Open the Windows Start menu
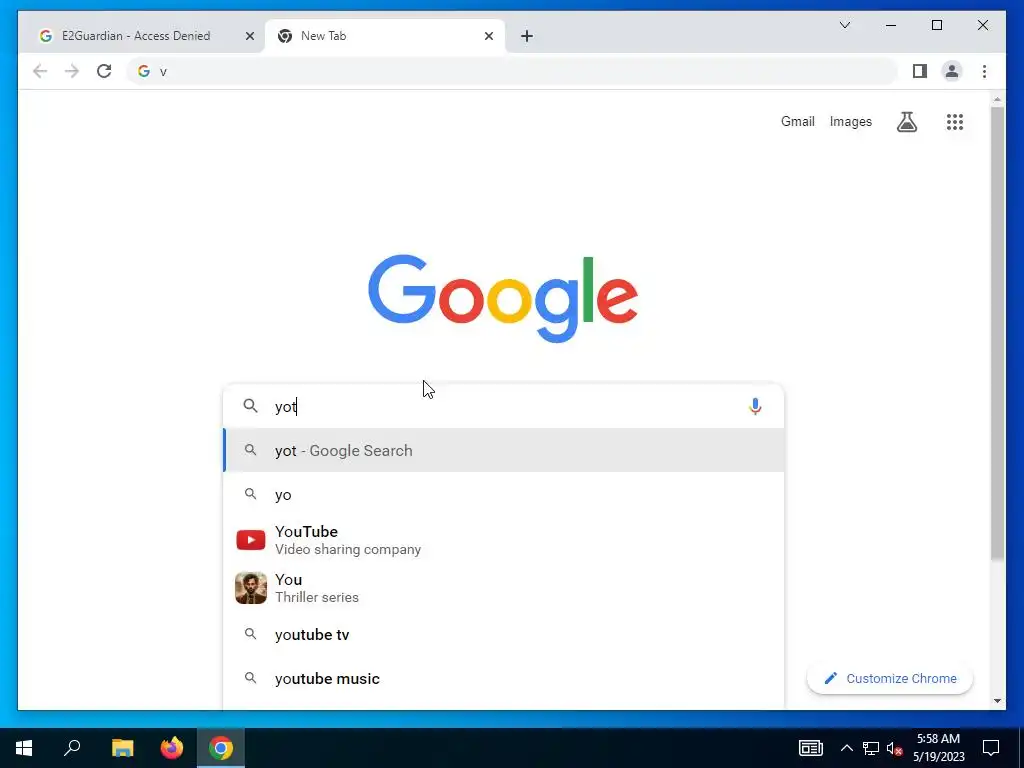 pyautogui.click(x=24, y=748)
